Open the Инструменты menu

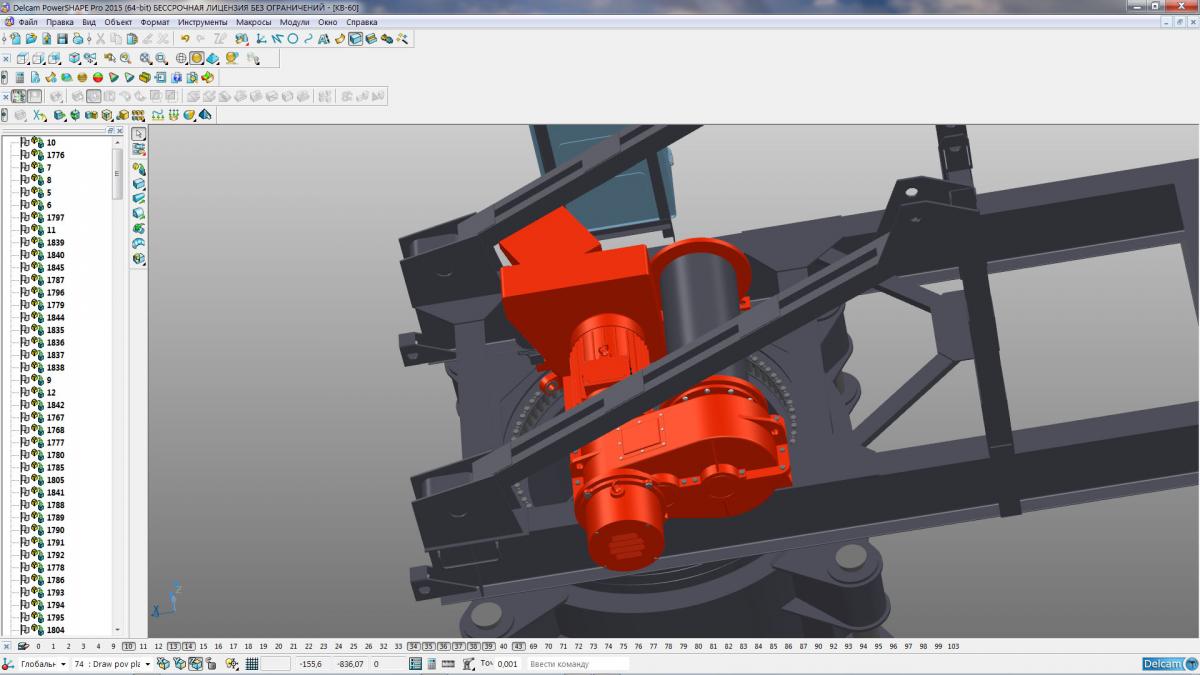click(x=203, y=22)
